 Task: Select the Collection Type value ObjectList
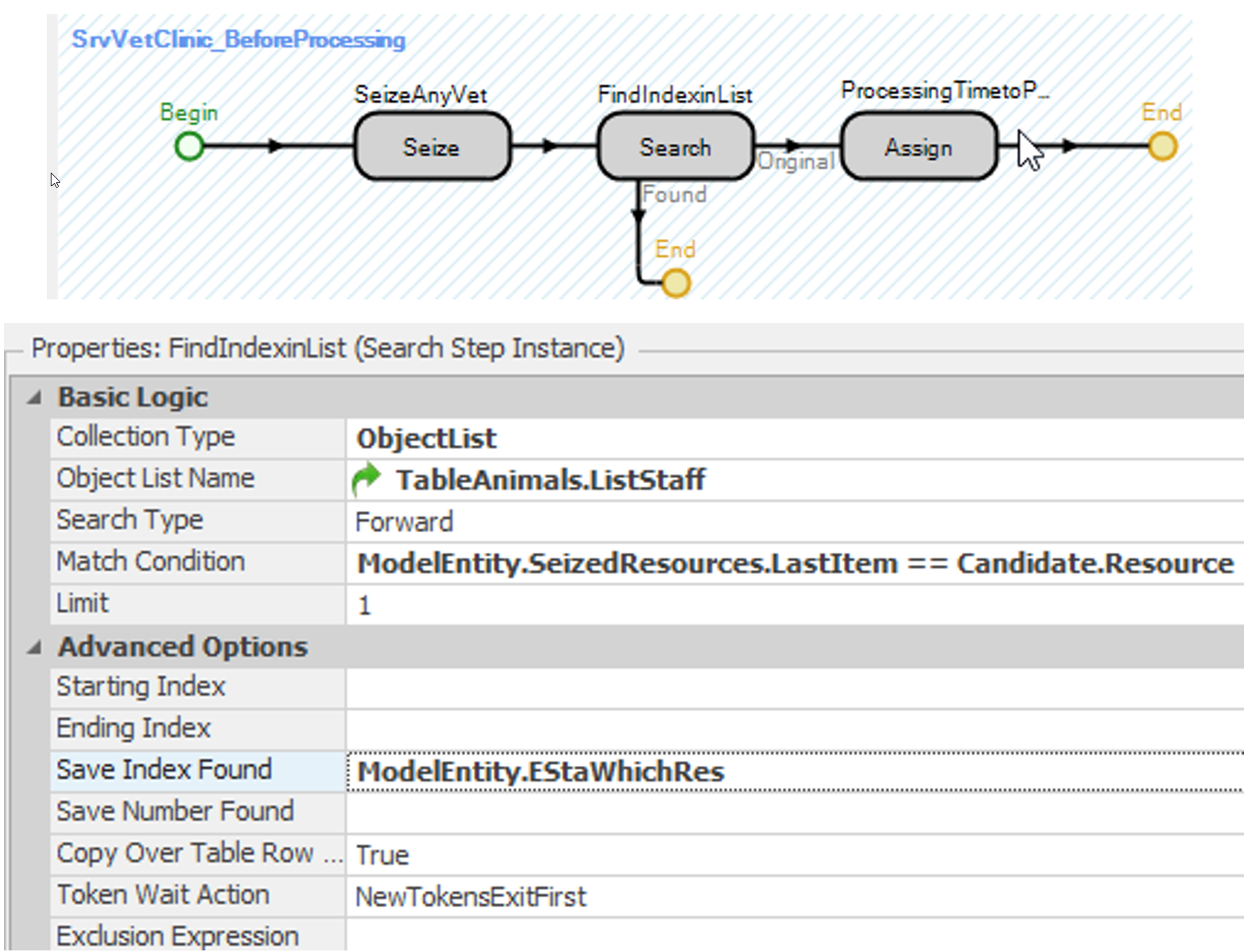pos(795,439)
